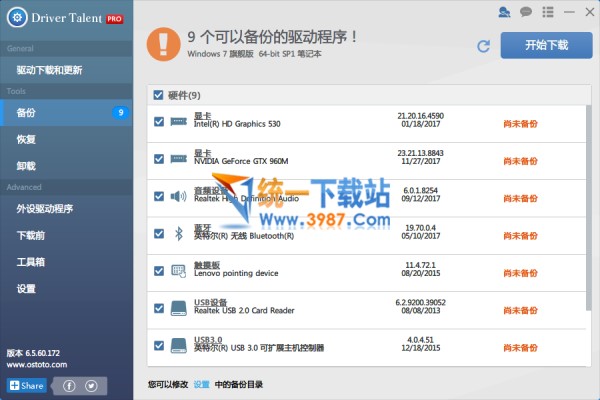
Task: Open the www.ostoto.com link
Action: [x=37, y=365]
